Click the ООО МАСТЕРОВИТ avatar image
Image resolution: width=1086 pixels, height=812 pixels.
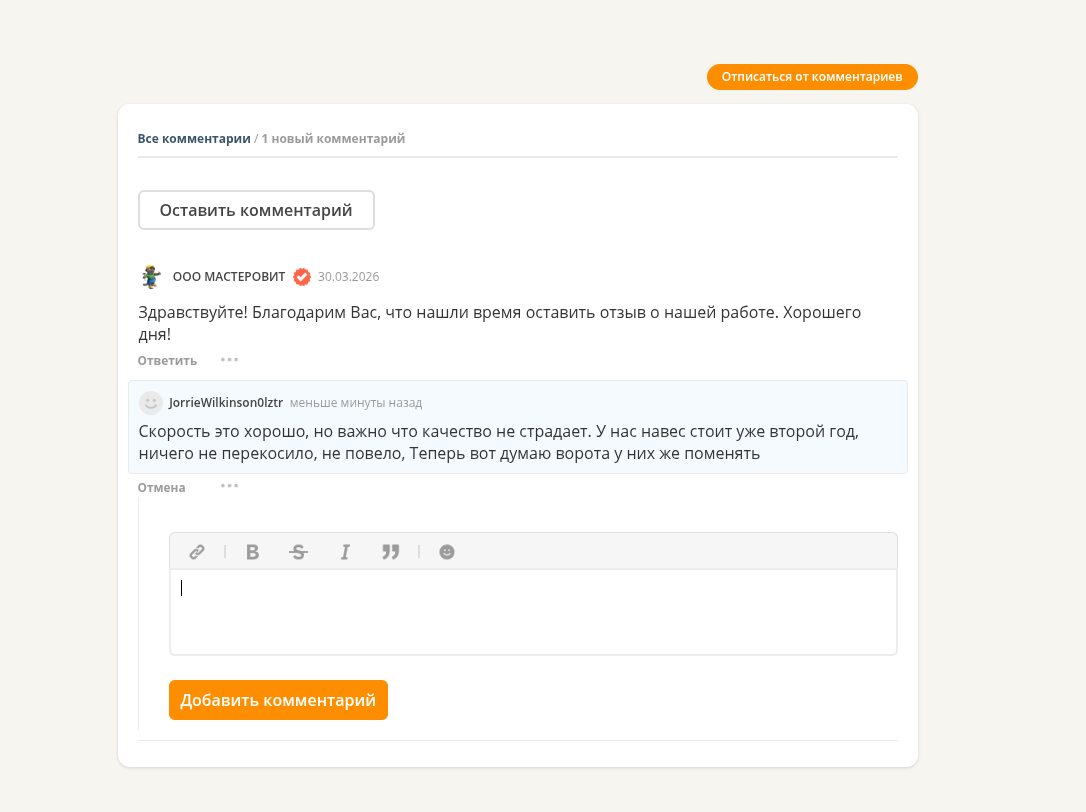tap(151, 276)
